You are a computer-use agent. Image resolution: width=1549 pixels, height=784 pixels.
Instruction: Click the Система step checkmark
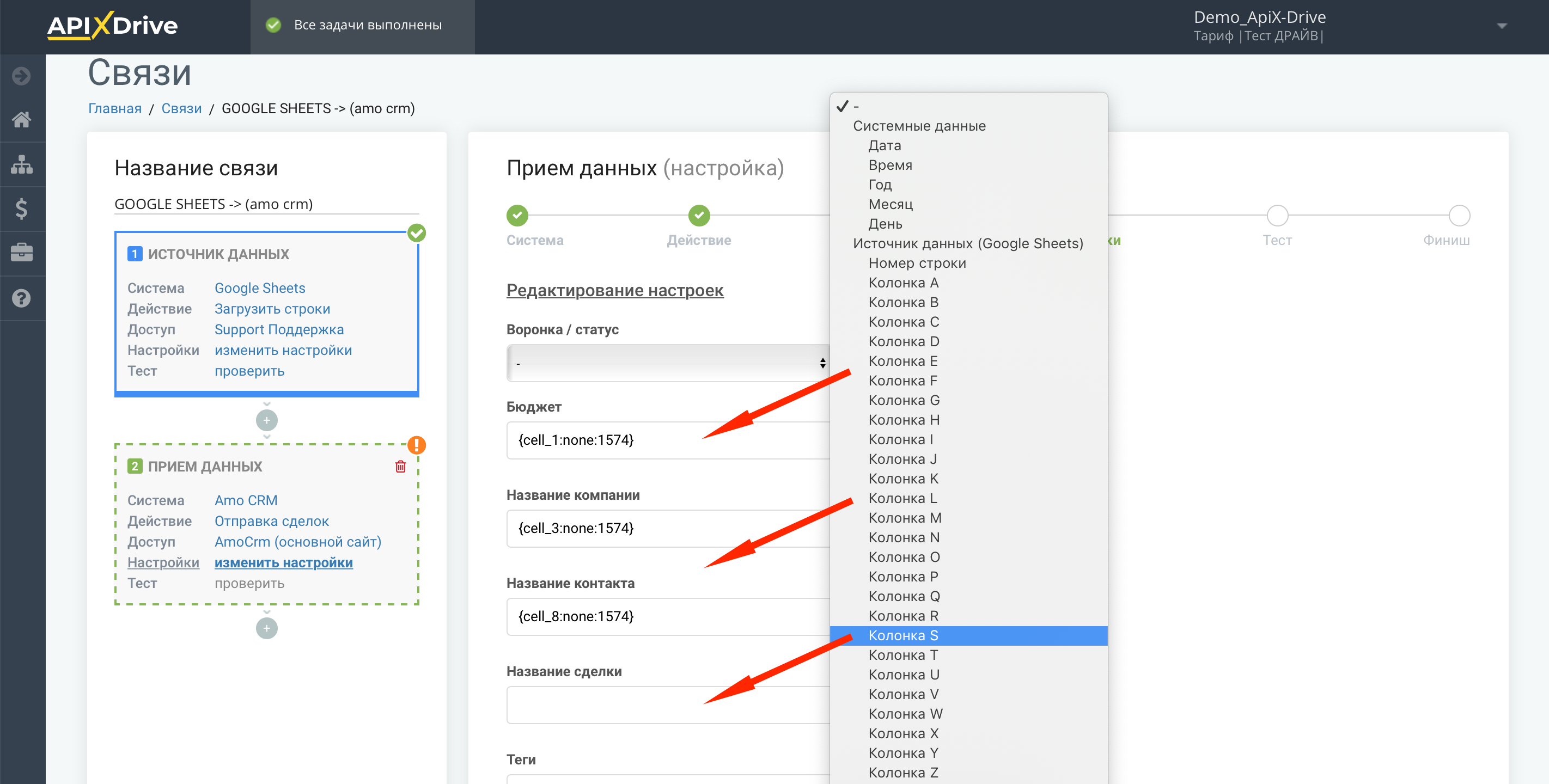(x=517, y=215)
